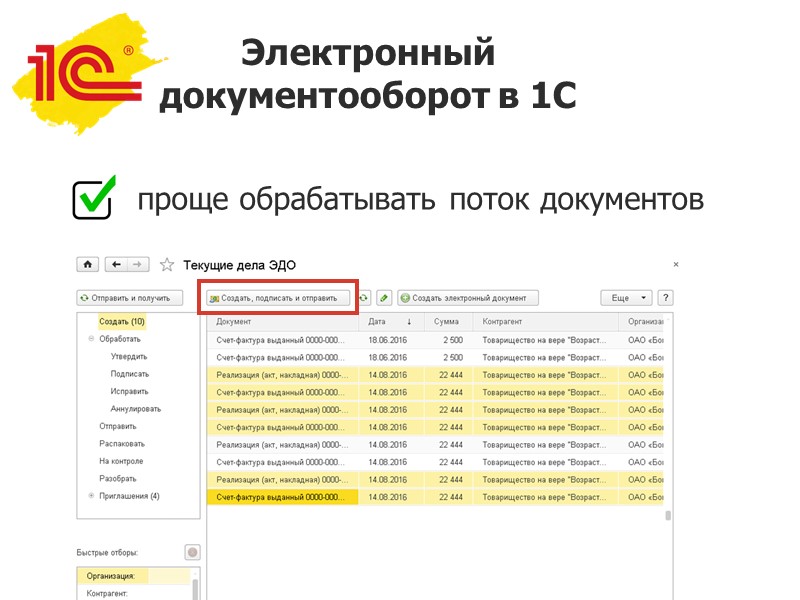The height and width of the screenshot is (600, 800).
Task: Select Подписать in the tree
Action: click(x=130, y=374)
